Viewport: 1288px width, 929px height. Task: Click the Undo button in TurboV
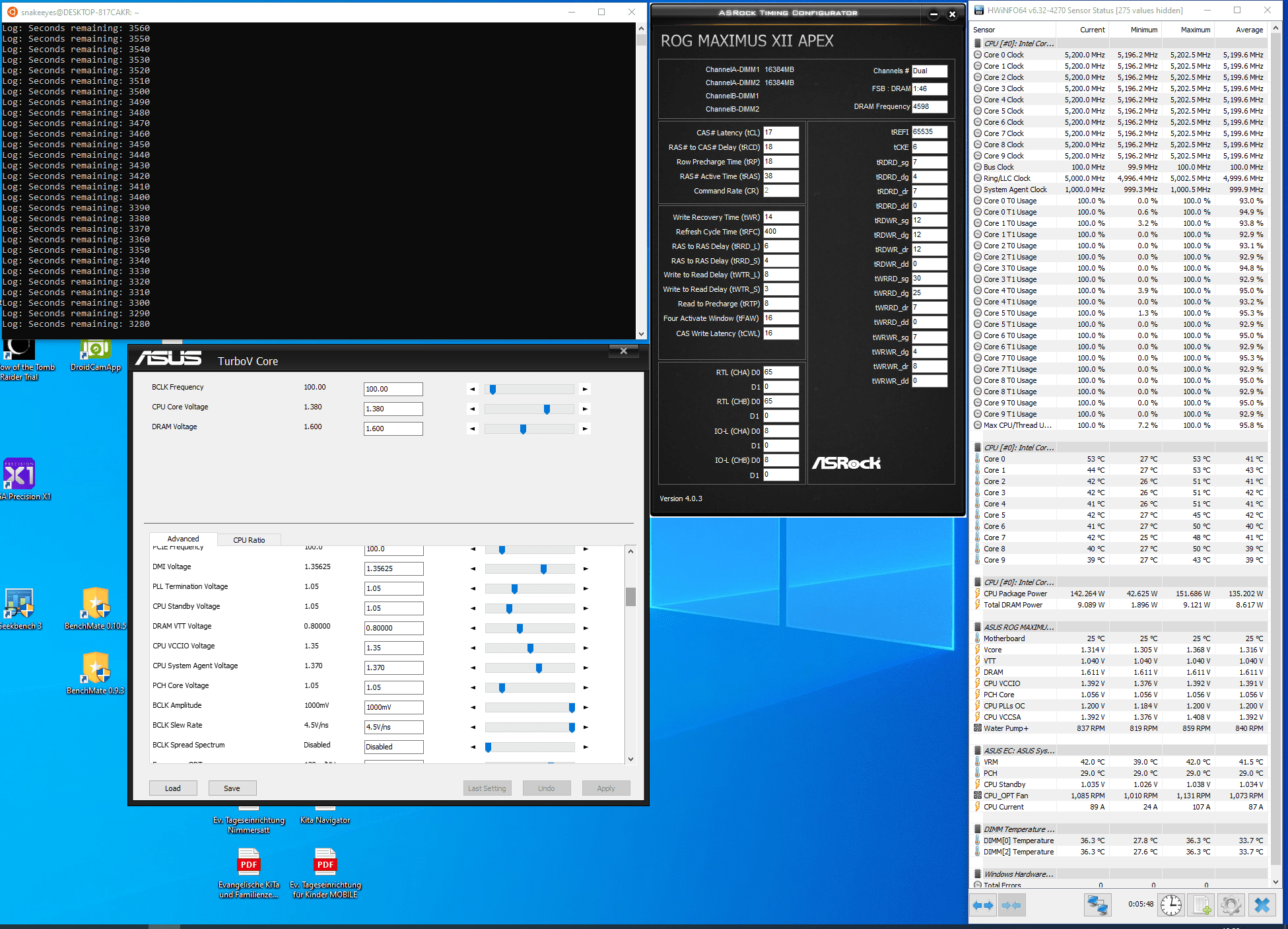point(547,788)
